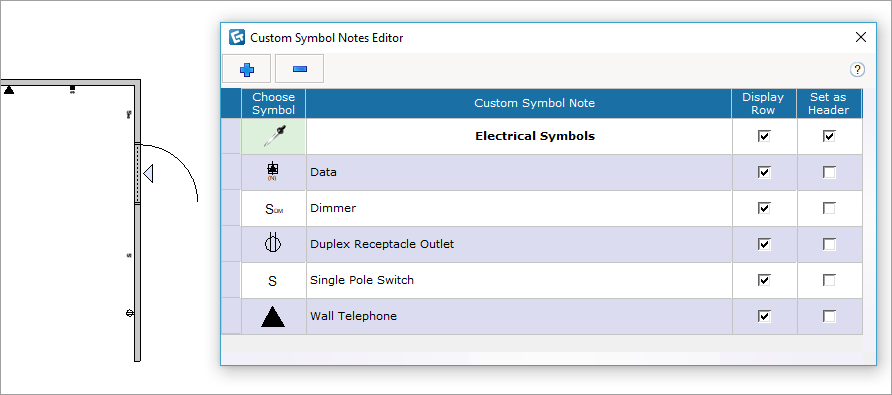Open help with the question mark icon
Screen dimensions: 892x395
857,69
